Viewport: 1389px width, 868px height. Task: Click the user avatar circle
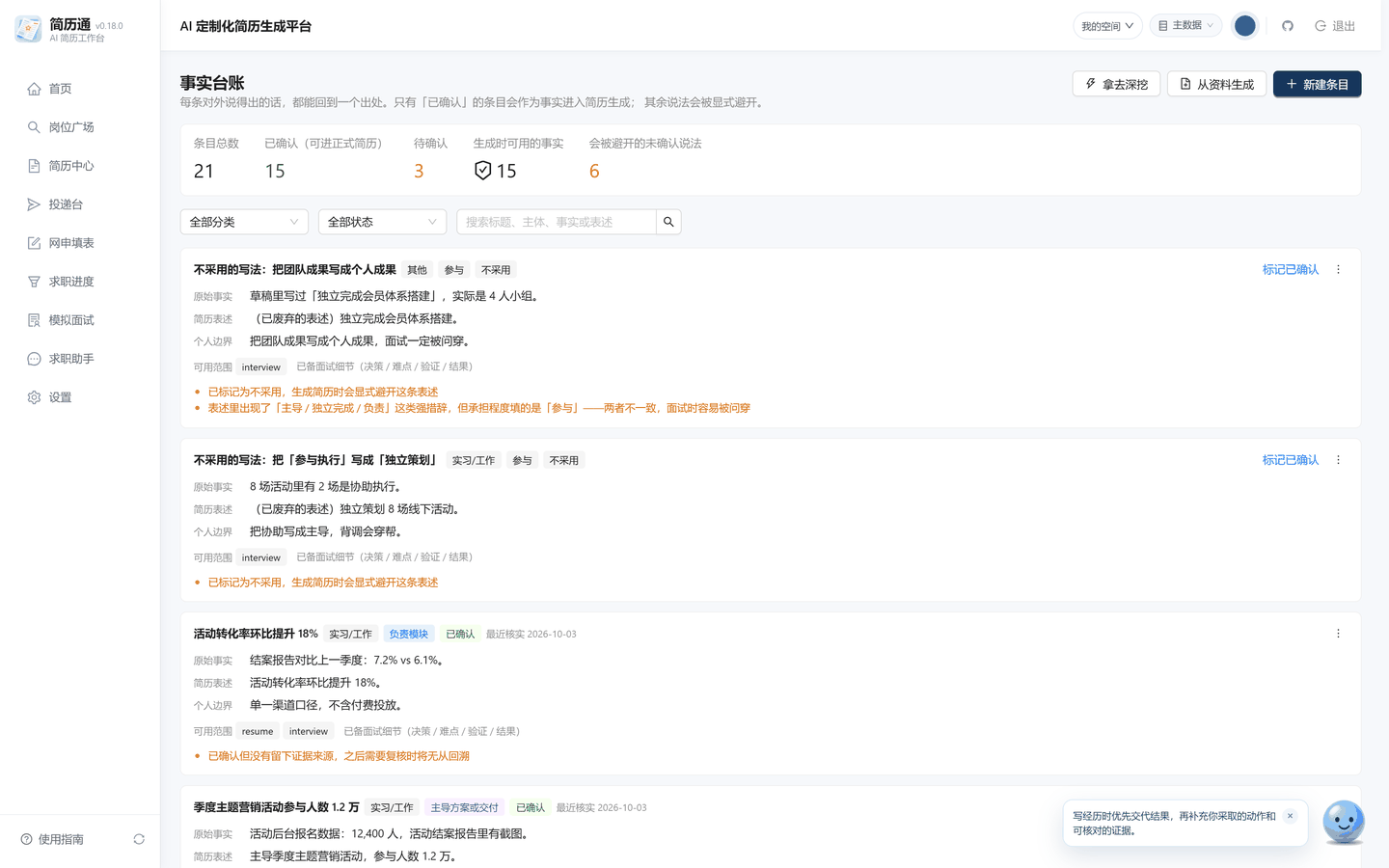click(x=1245, y=26)
